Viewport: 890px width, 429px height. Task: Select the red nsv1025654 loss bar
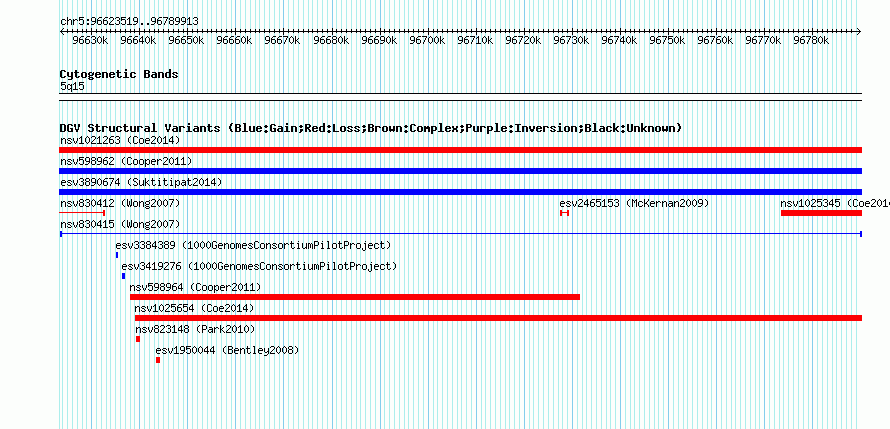(498, 318)
